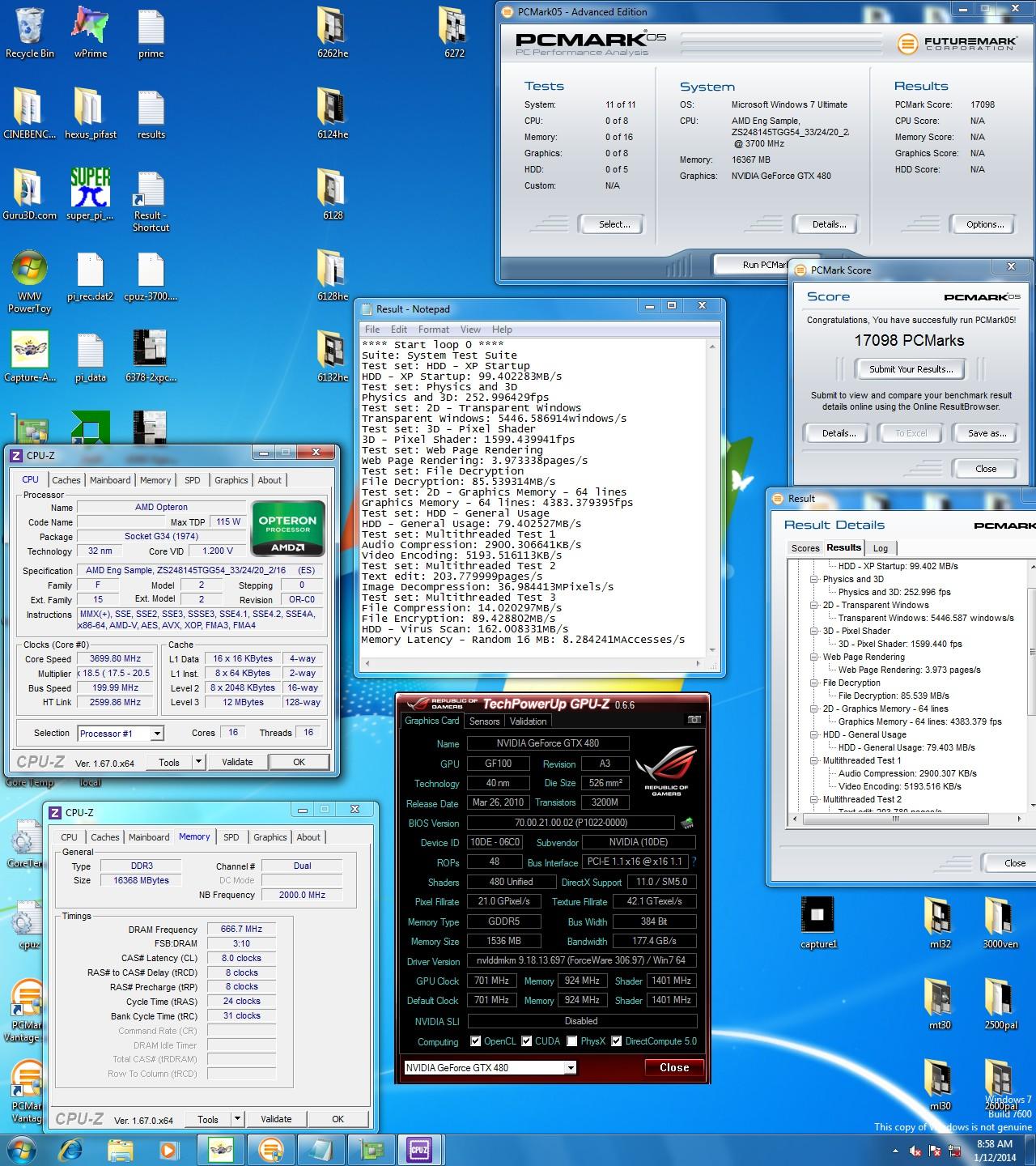Viewport: 1036px width, 1166px height.
Task: Click the Notepad vertical scrollbar down arrow
Action: pos(713,649)
